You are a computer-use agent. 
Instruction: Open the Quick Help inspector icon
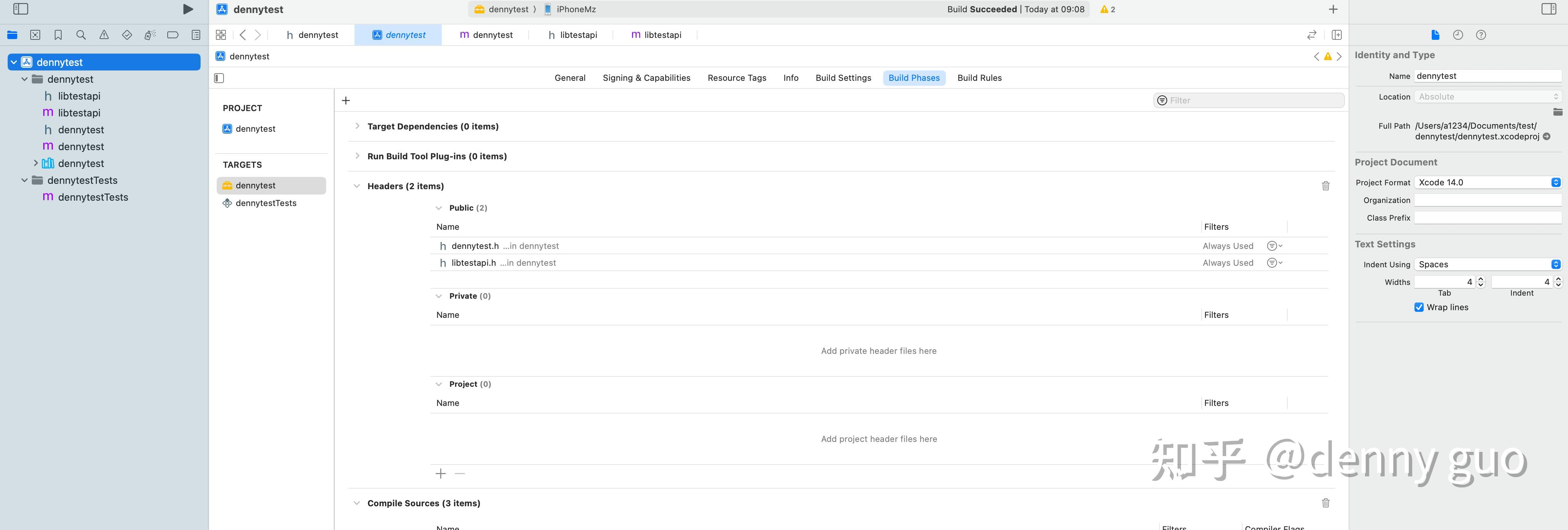click(1481, 35)
